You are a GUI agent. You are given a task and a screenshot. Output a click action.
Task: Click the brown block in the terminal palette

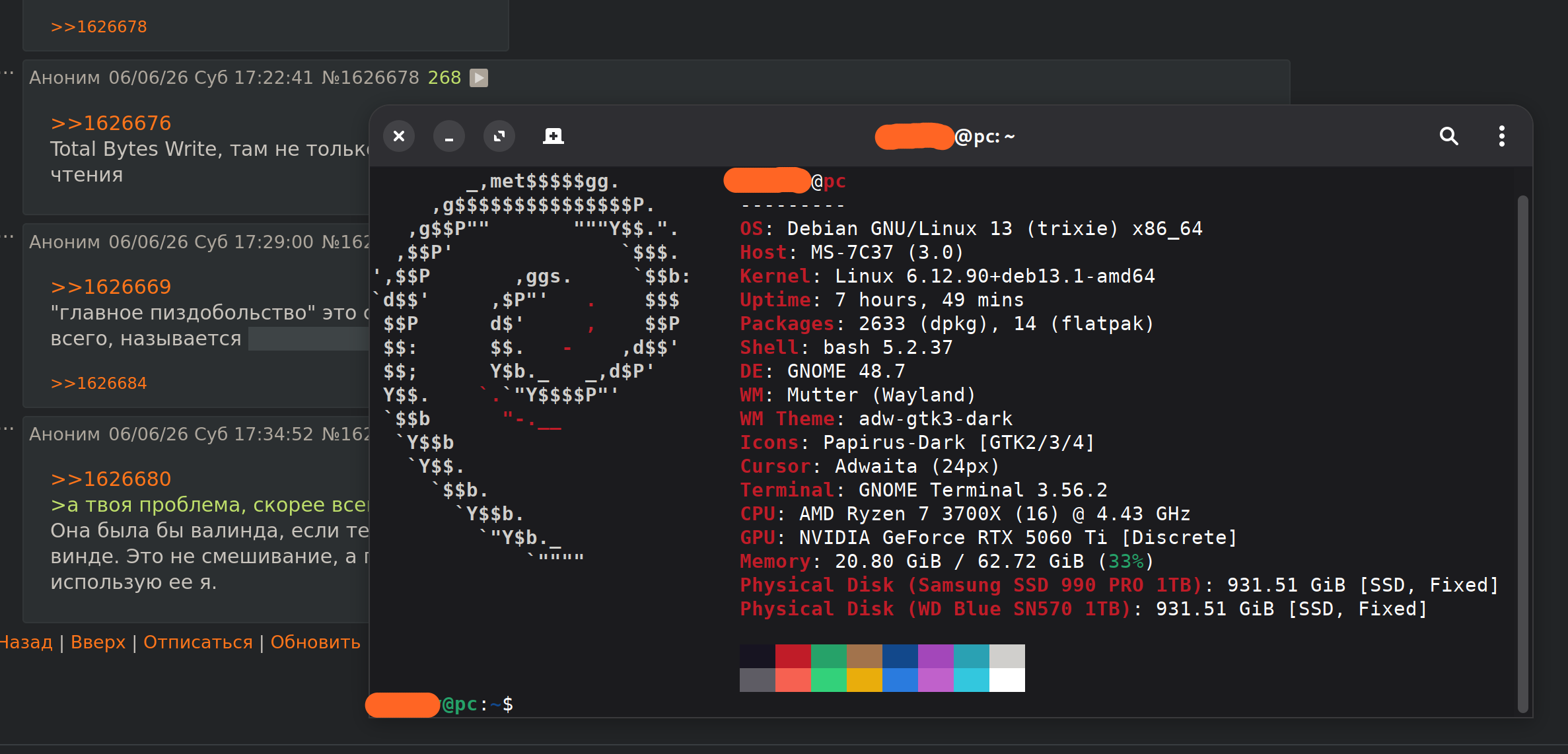click(x=864, y=656)
